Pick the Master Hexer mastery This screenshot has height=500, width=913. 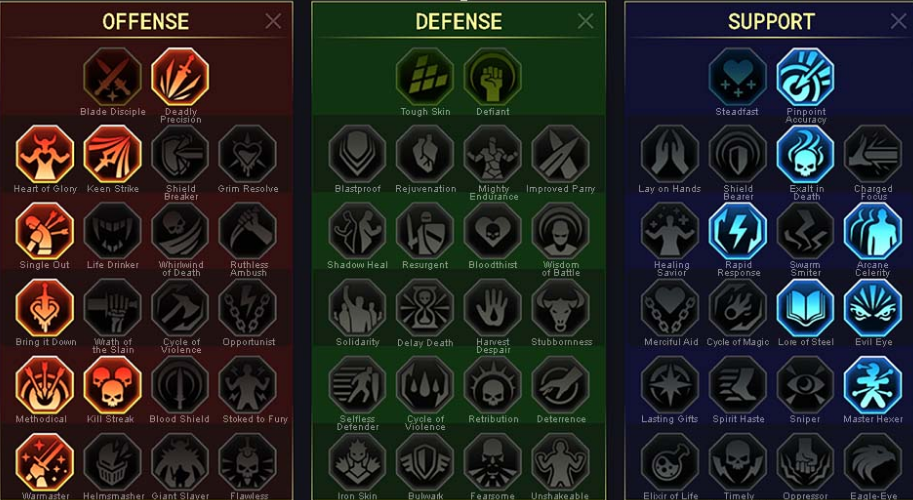tap(873, 385)
